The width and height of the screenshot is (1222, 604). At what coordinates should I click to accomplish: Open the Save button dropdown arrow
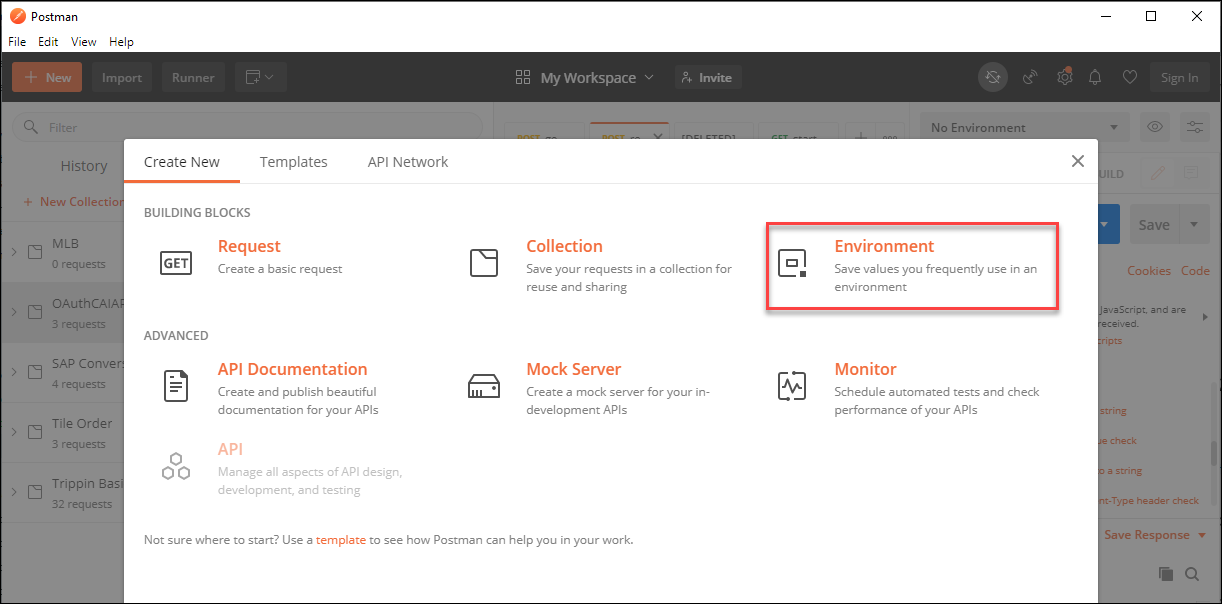tap(1194, 225)
